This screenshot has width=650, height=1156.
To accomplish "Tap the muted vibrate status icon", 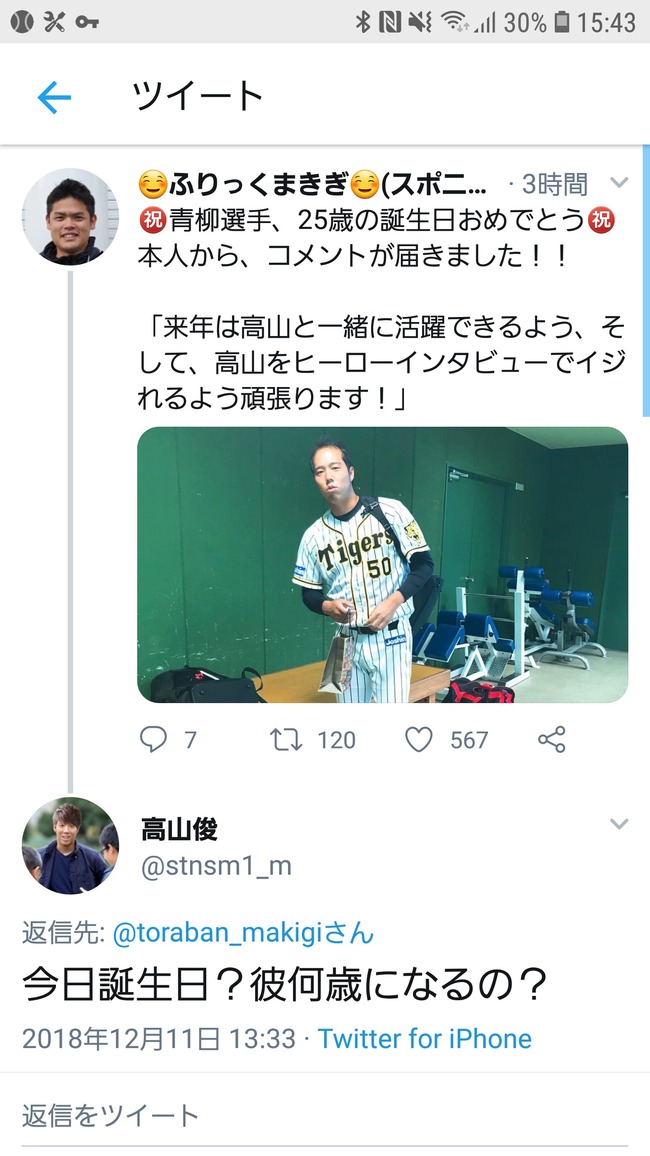I will [420, 21].
